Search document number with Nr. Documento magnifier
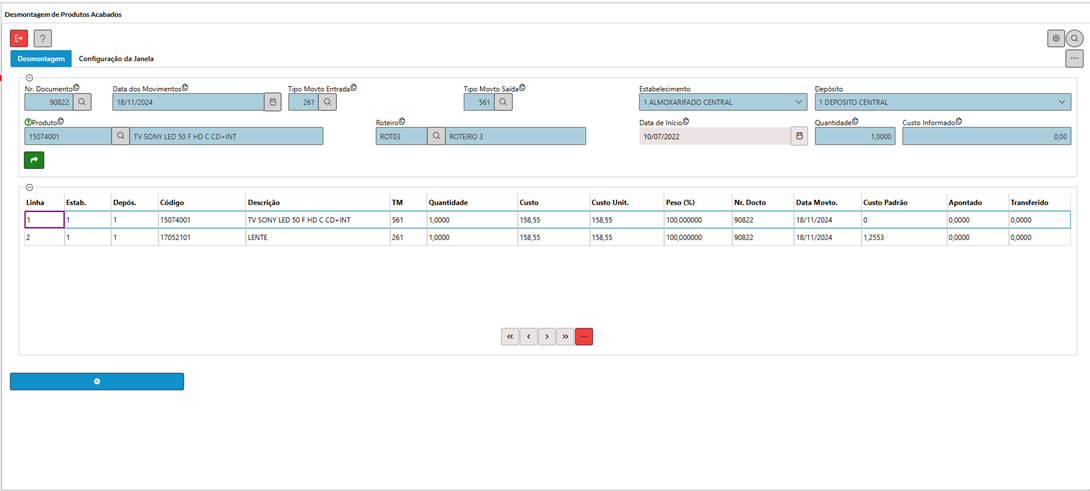The height and width of the screenshot is (491, 1090). pos(83,102)
